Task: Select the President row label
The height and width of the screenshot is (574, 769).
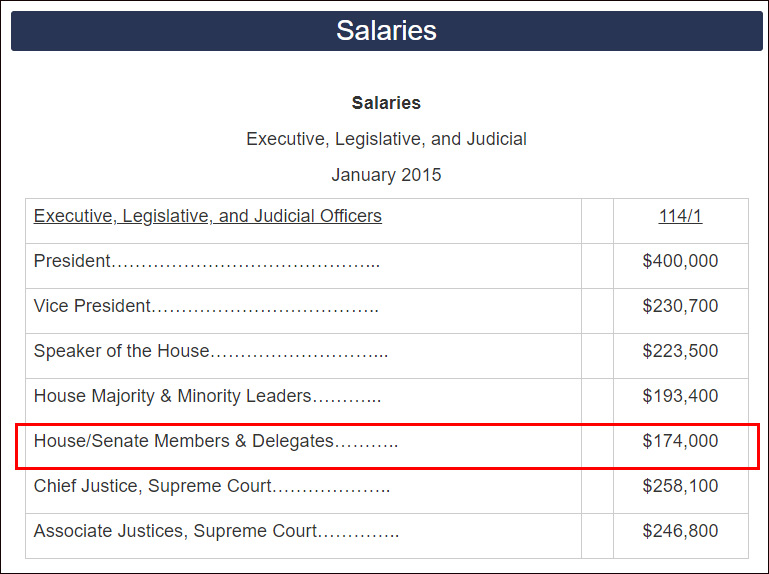Action: pyautogui.click(x=72, y=261)
